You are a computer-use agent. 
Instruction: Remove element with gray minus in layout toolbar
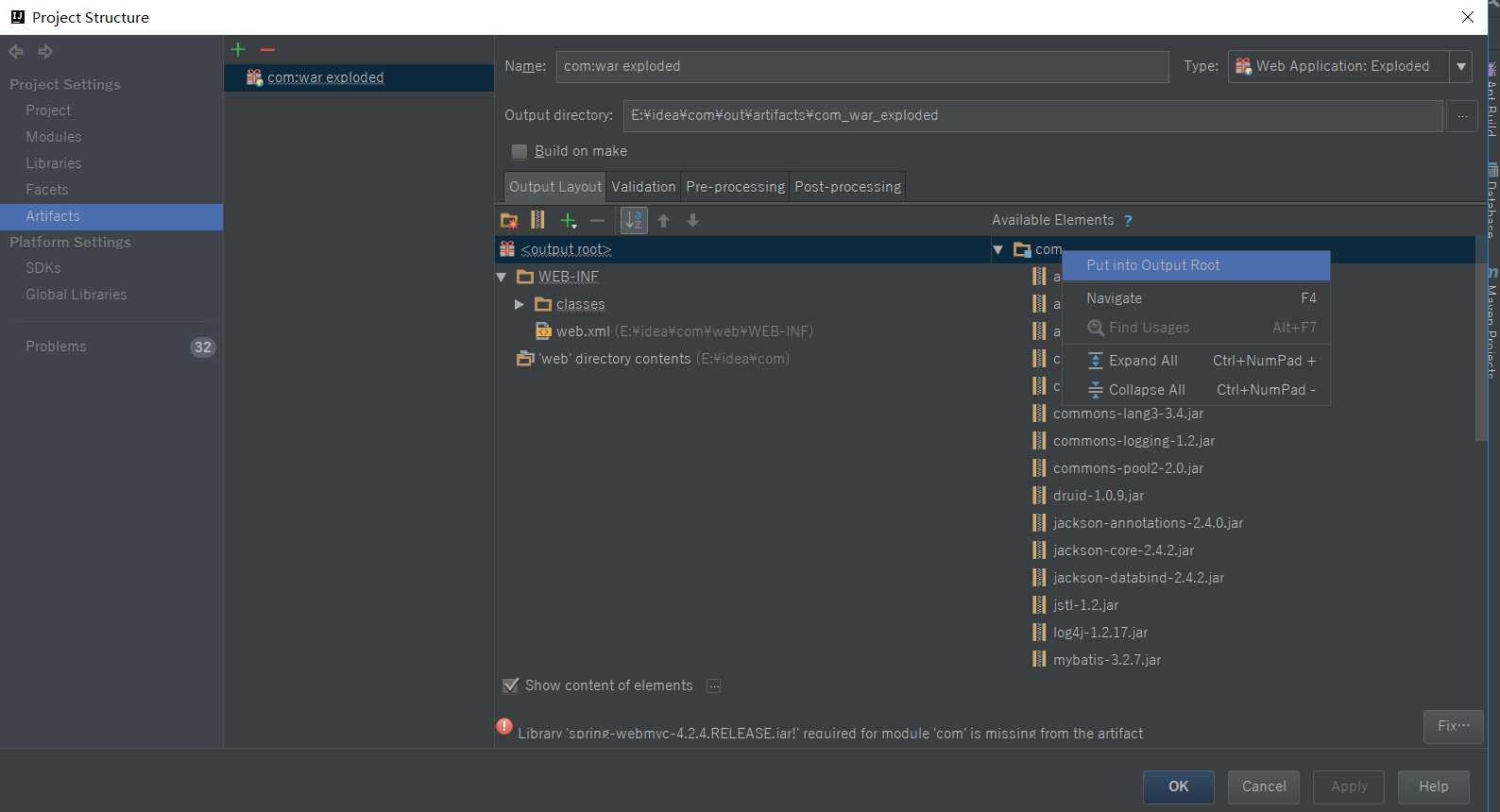(x=597, y=220)
